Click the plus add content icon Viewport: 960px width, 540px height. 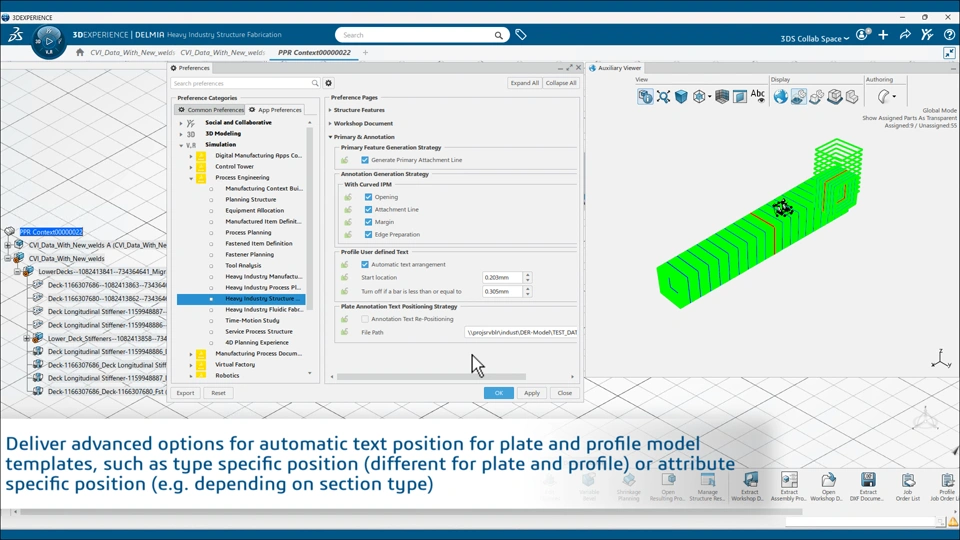point(883,35)
